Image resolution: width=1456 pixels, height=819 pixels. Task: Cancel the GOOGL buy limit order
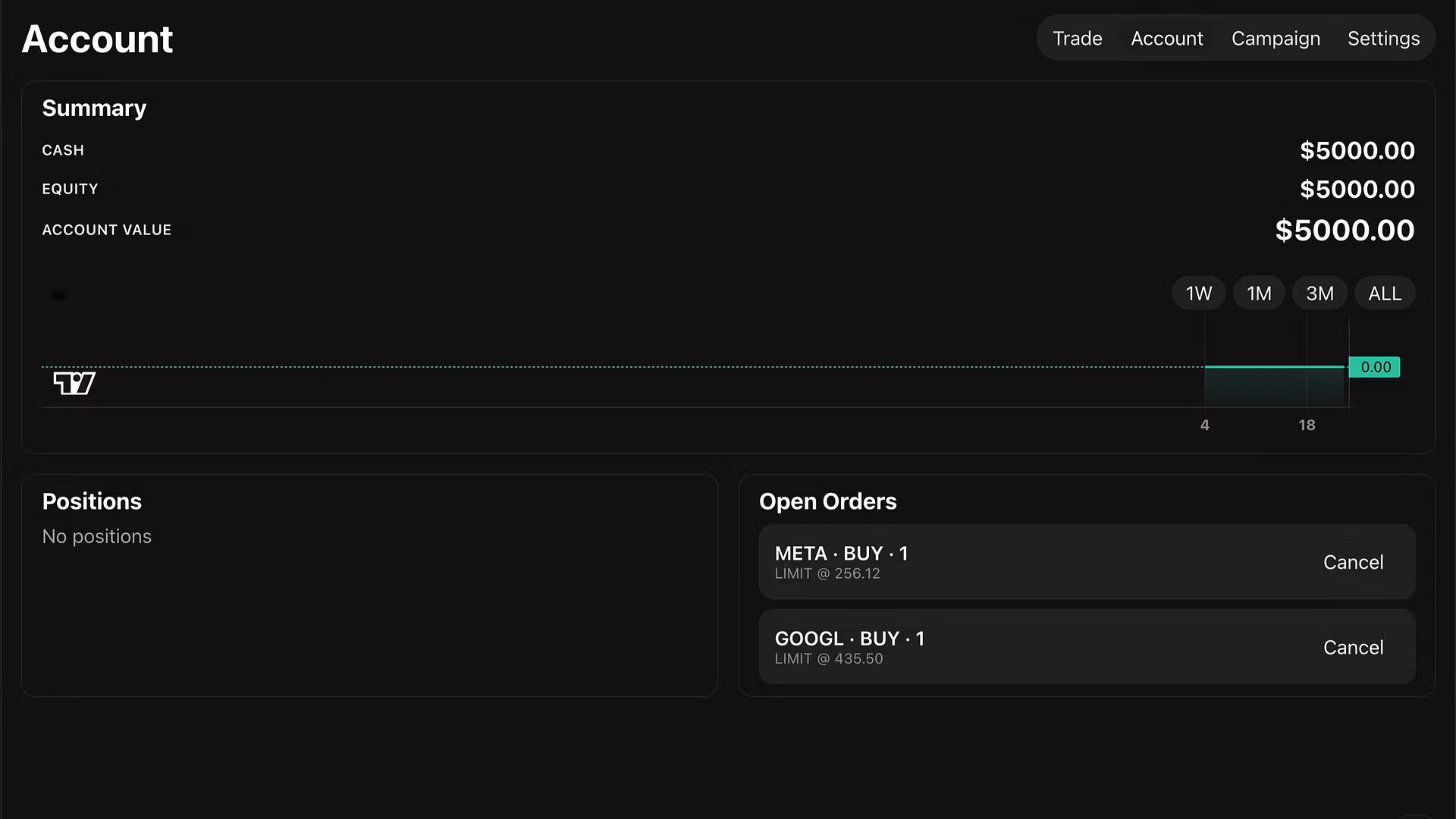click(1353, 648)
